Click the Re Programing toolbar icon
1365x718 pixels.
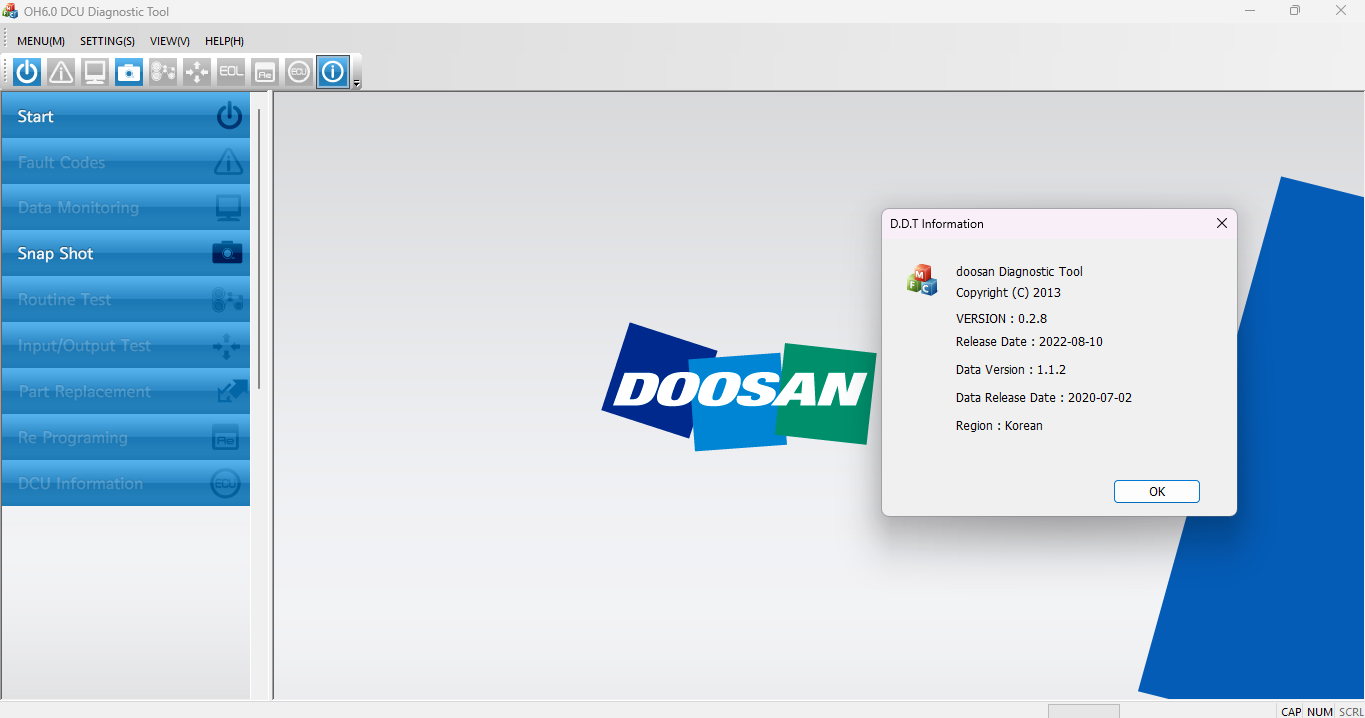265,72
